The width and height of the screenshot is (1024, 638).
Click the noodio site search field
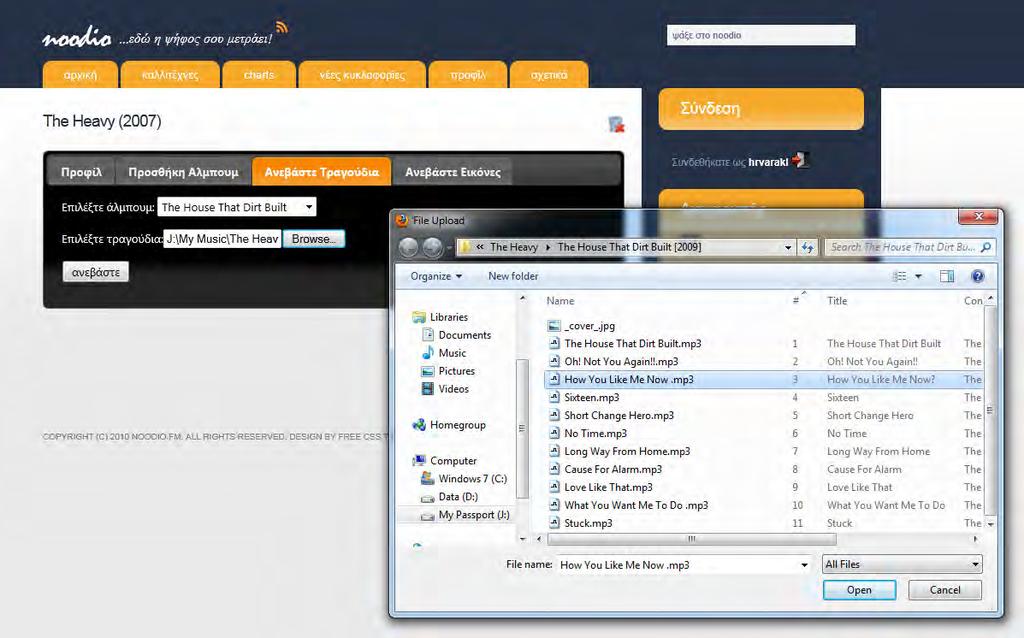click(761, 35)
